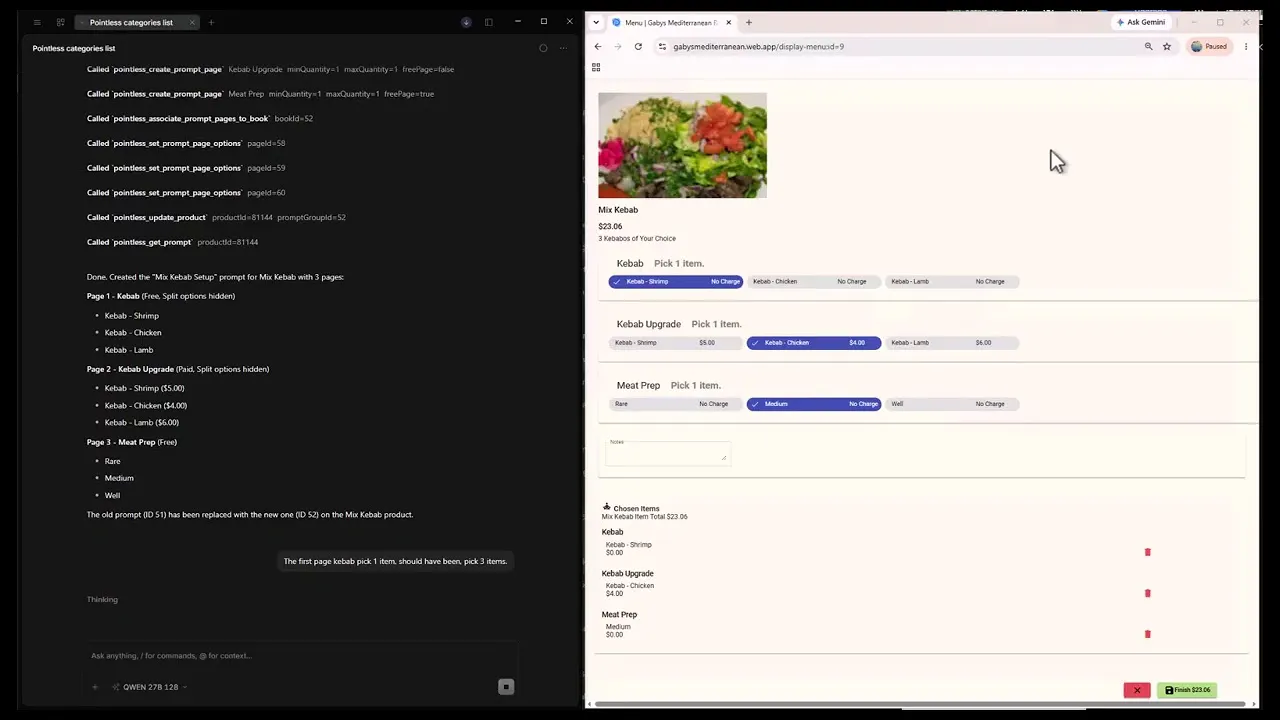Click Ask Gemini button

pos(1141,22)
